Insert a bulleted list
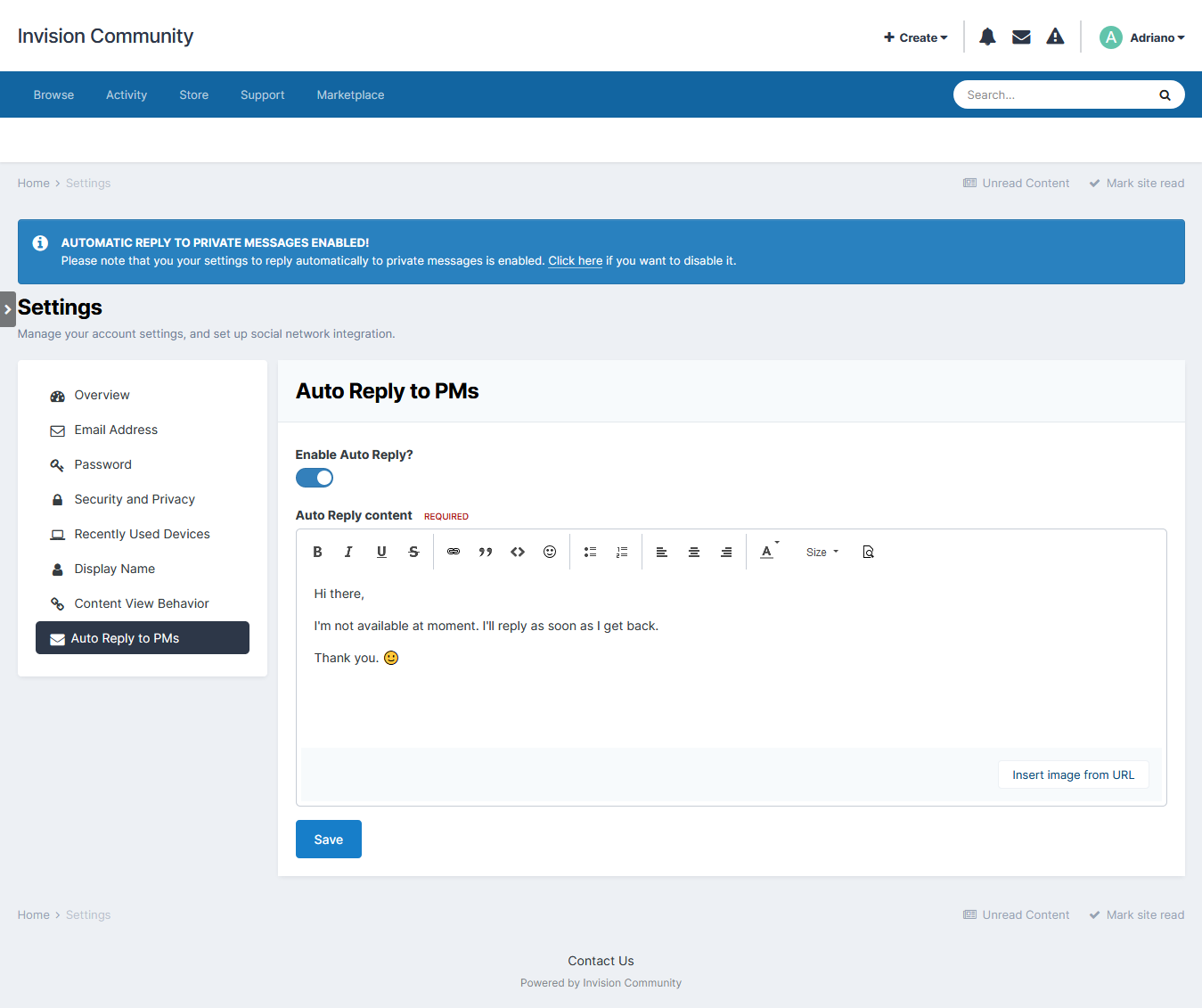Screen dimensions: 1202x1008 (x=590, y=552)
